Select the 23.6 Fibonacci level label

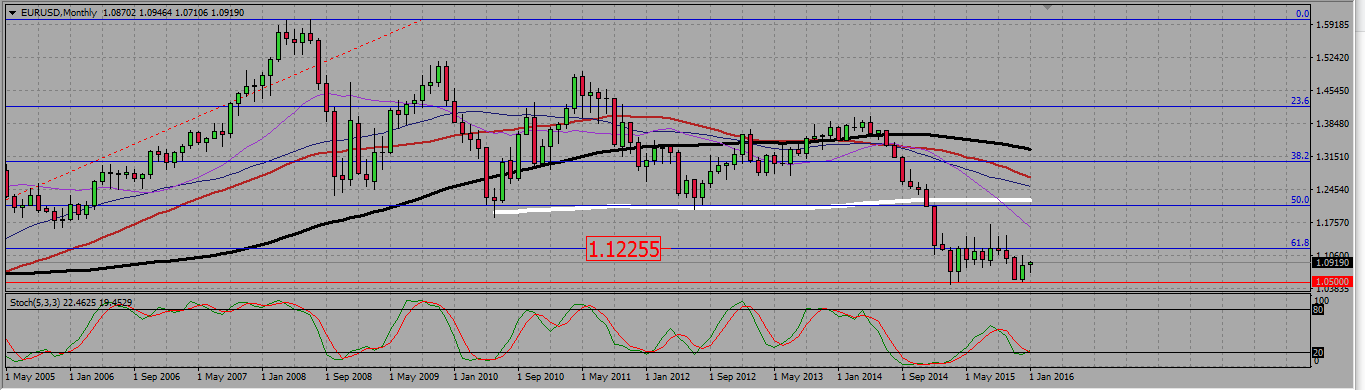click(x=1300, y=101)
